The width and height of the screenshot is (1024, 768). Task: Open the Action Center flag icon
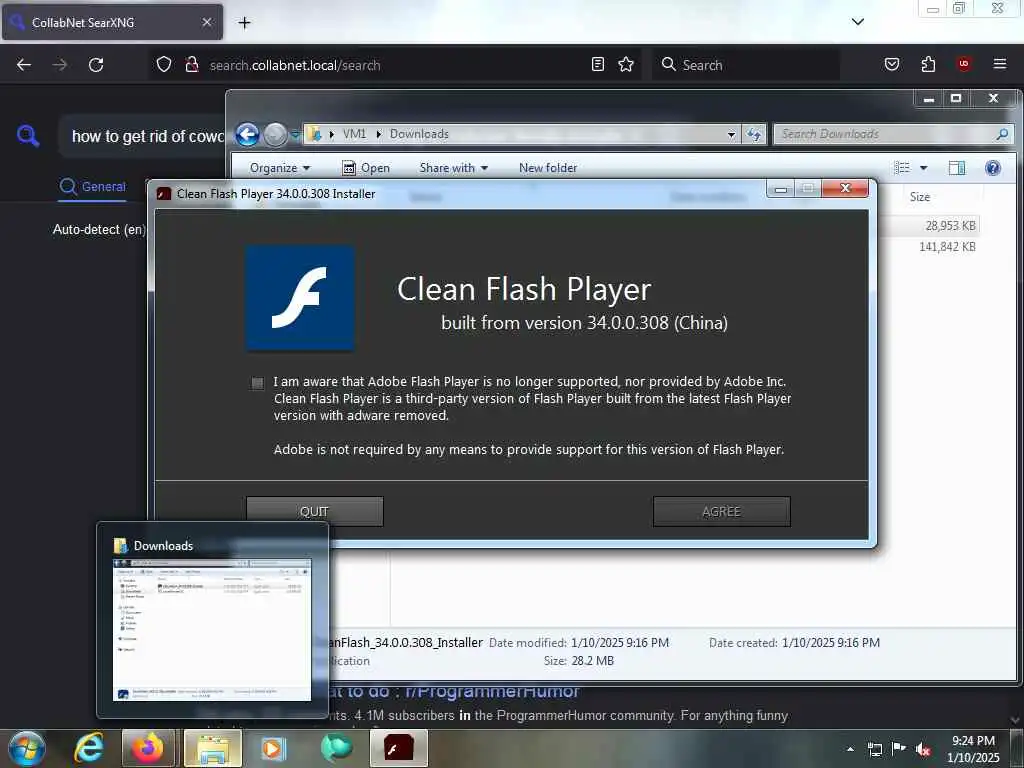tap(899, 749)
